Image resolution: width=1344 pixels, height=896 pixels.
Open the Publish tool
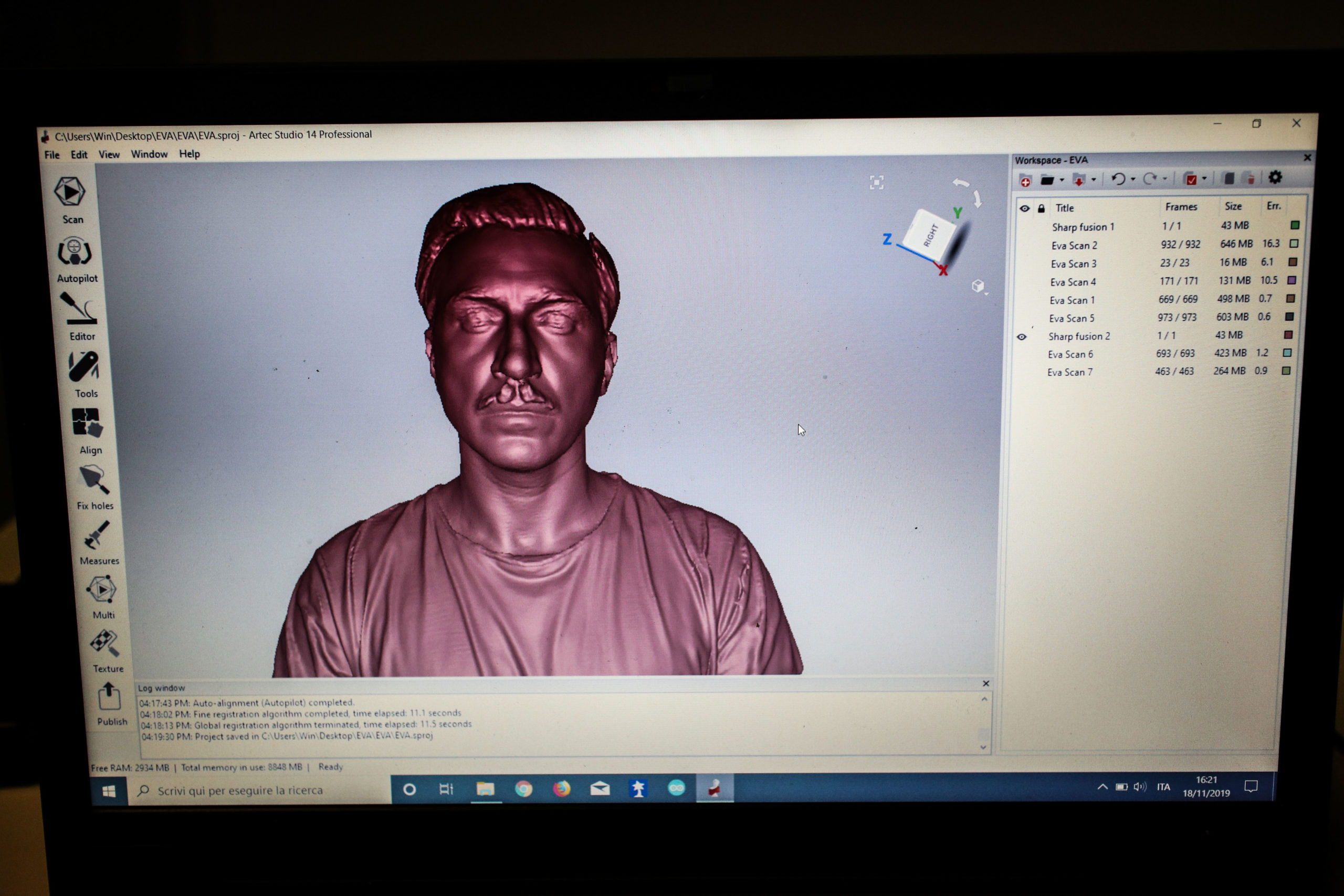pyautogui.click(x=111, y=704)
